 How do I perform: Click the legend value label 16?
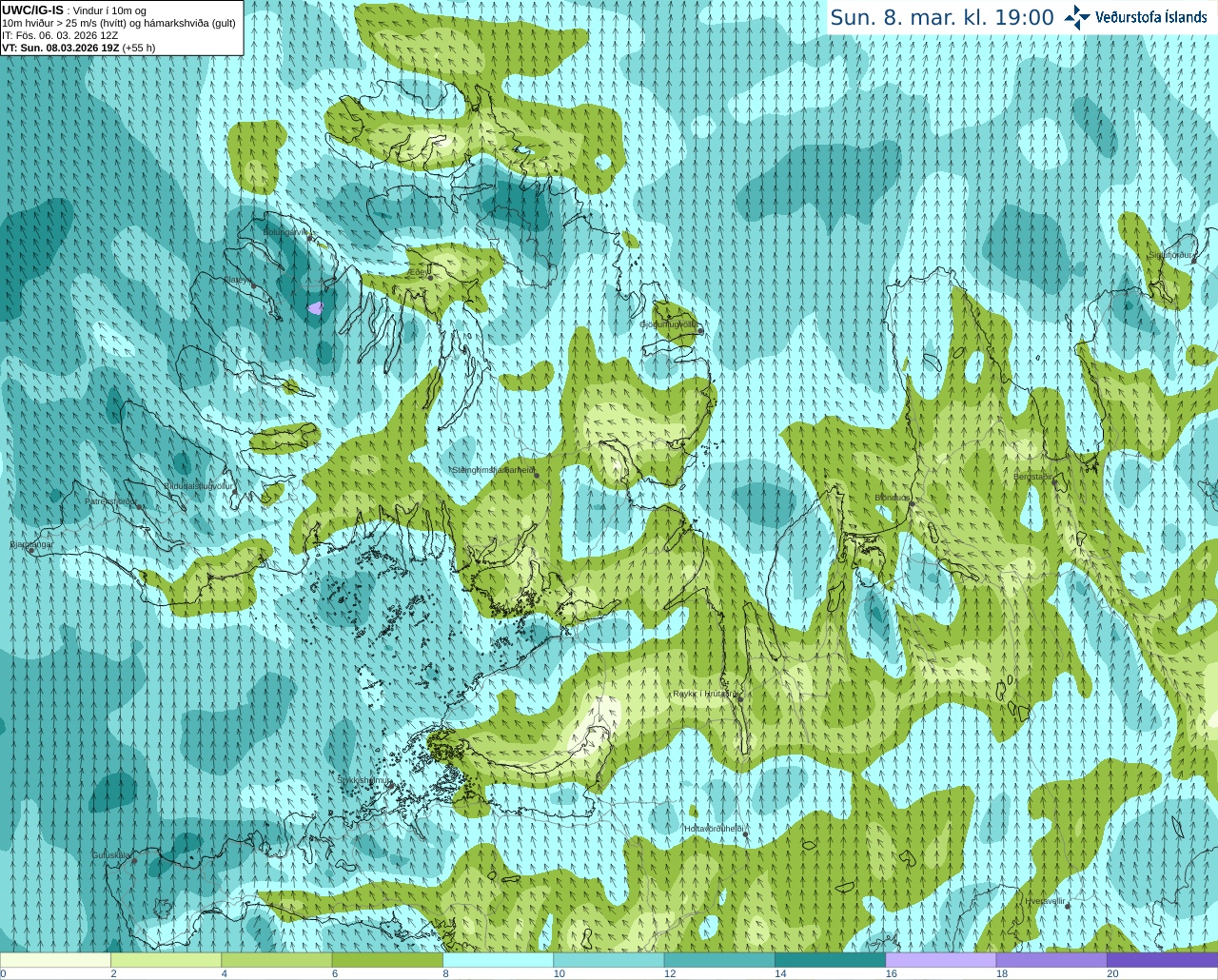(x=892, y=973)
